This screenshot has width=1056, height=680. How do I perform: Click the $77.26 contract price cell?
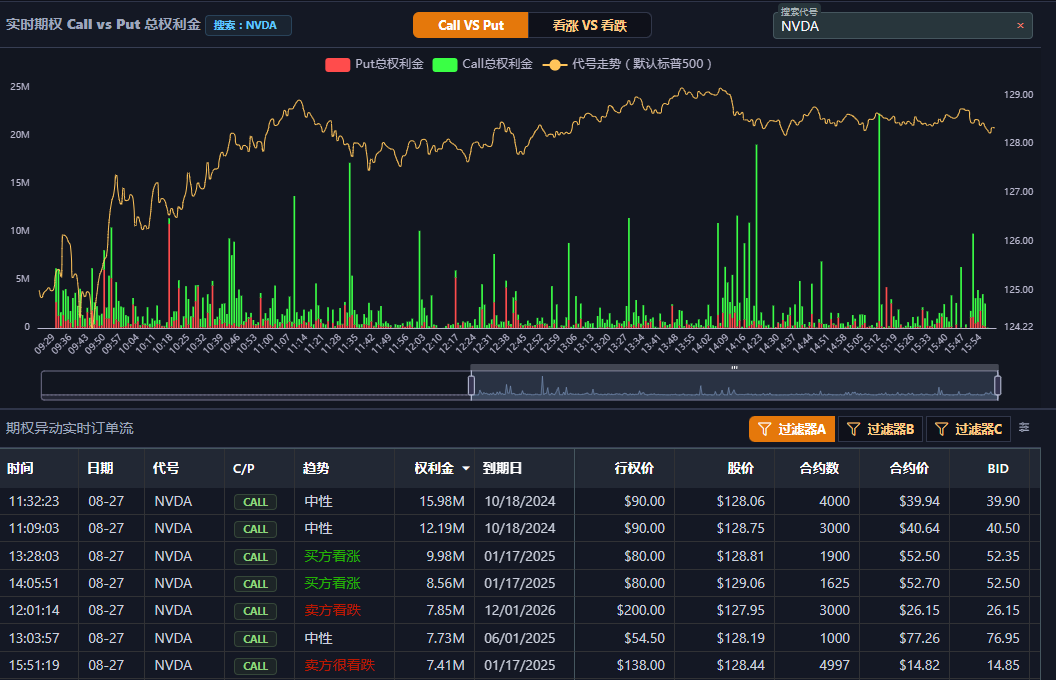tap(919, 638)
